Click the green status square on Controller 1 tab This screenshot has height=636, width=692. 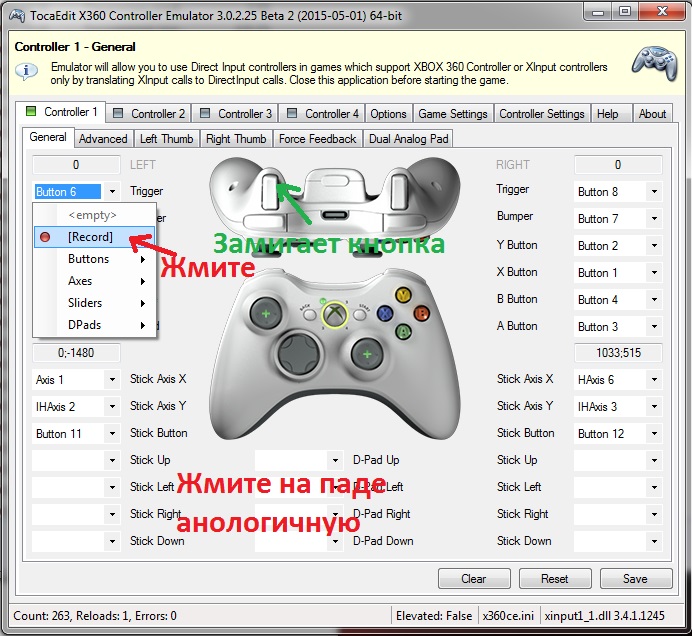(31, 111)
